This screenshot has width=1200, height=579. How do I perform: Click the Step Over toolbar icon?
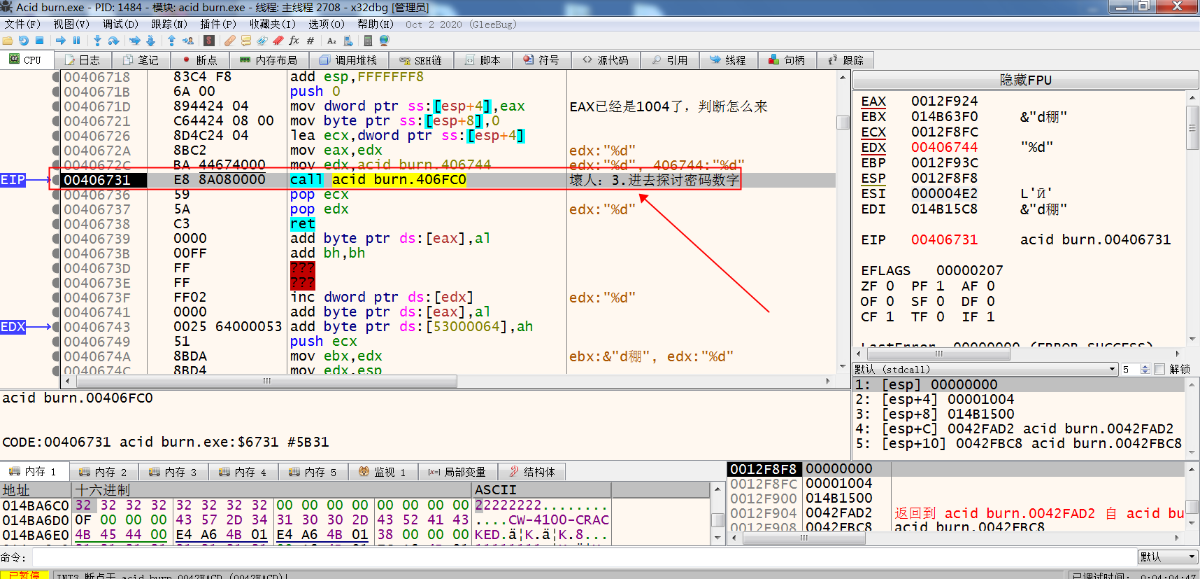(113, 41)
